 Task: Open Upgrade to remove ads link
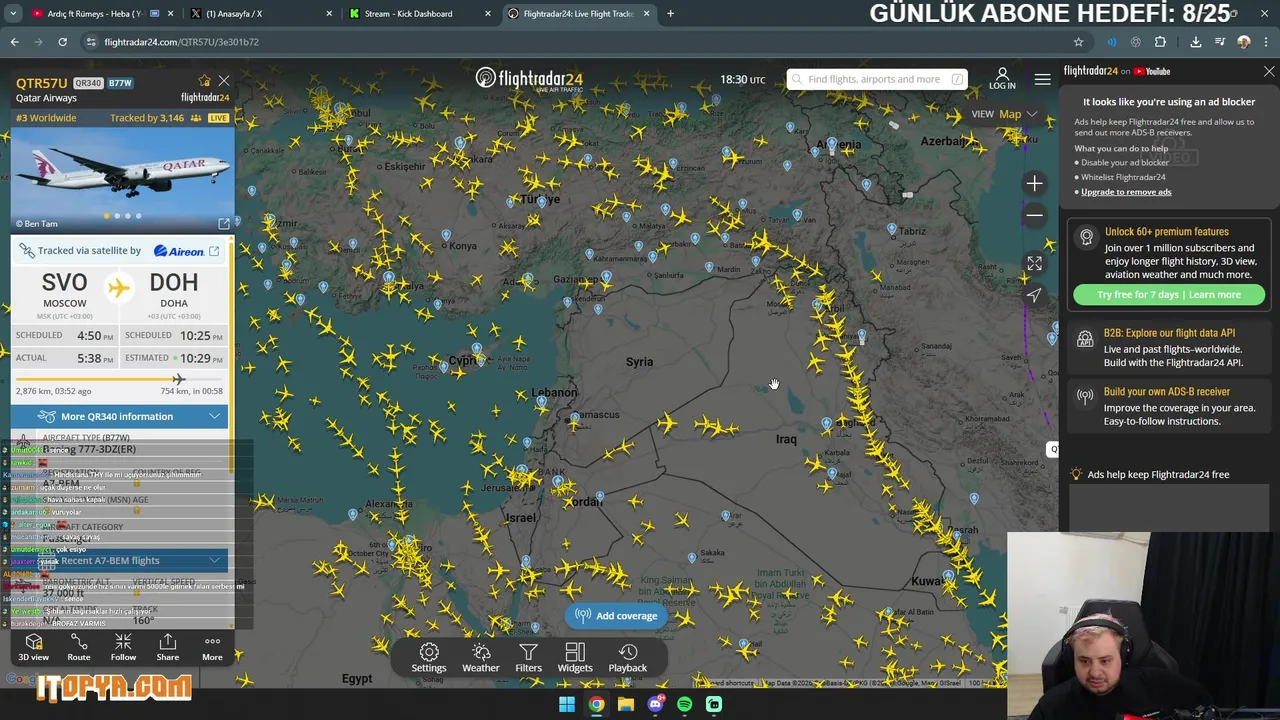click(x=1126, y=192)
